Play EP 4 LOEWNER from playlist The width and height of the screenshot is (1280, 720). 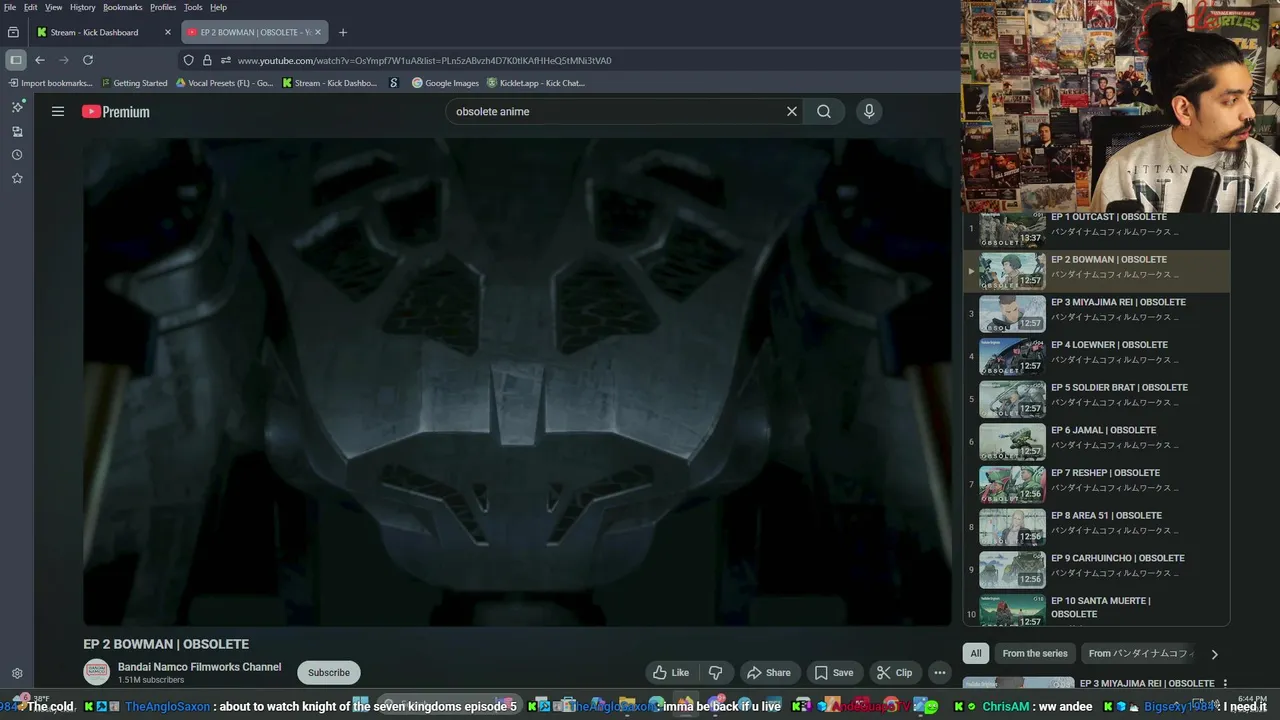tap(1096, 356)
